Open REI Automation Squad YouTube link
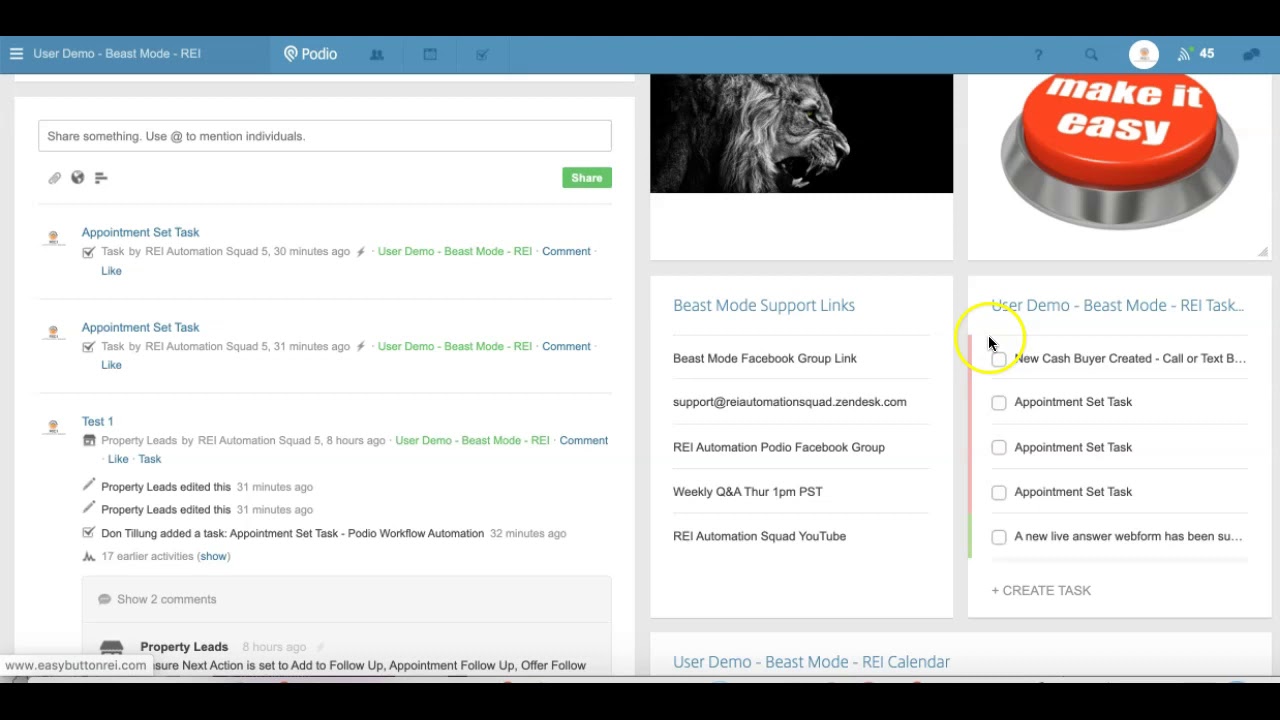This screenshot has height=720, width=1280. 760,536
